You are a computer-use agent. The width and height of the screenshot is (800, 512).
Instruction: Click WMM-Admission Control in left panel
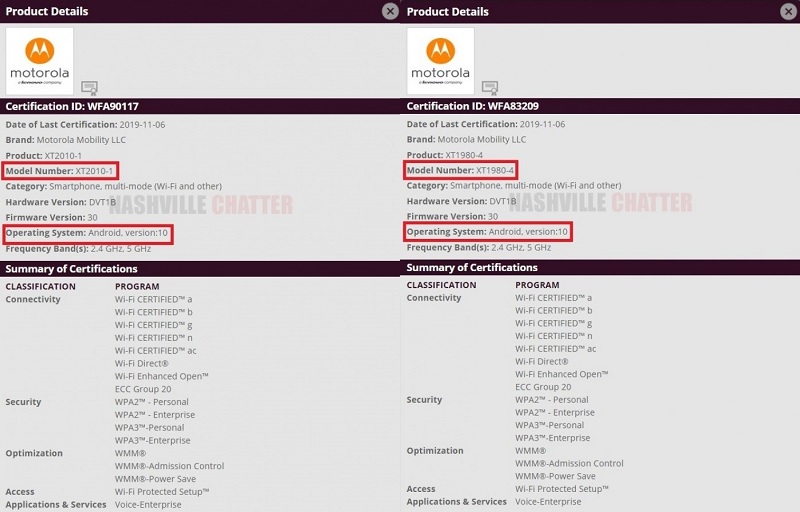point(169,466)
